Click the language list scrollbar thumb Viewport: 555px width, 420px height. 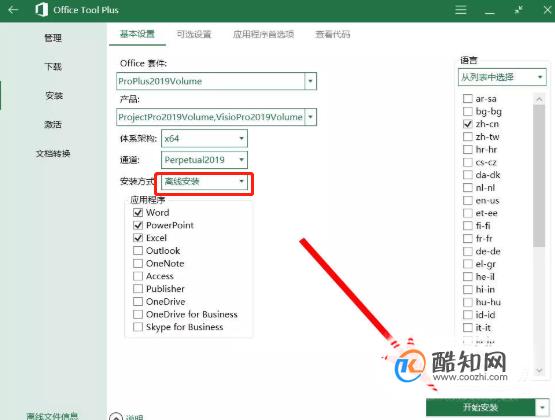coord(539,176)
